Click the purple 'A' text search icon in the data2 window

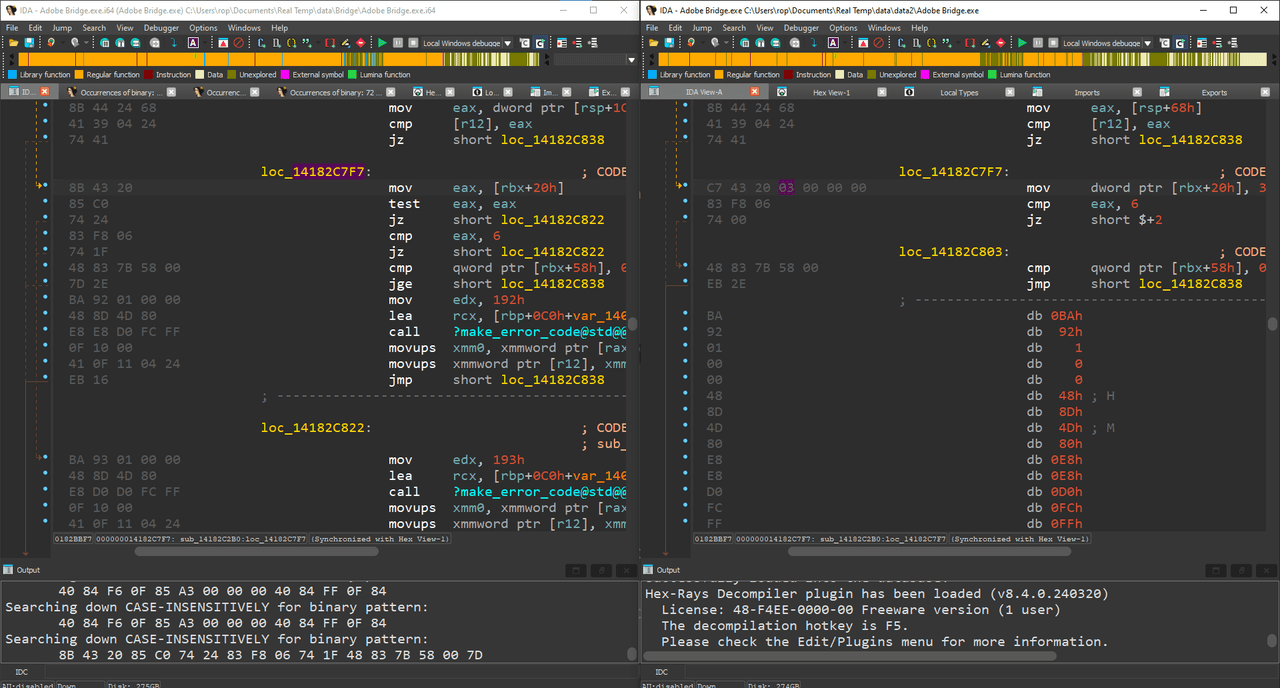833,43
